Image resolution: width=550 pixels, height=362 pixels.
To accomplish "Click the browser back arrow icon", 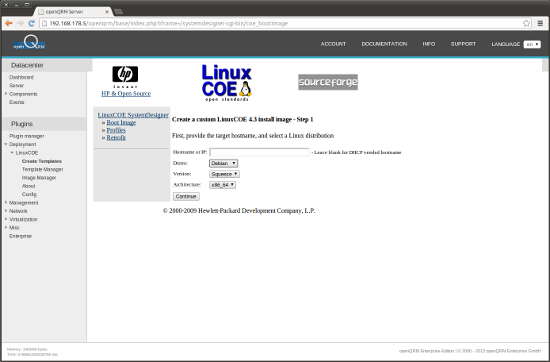I will click(x=9, y=23).
